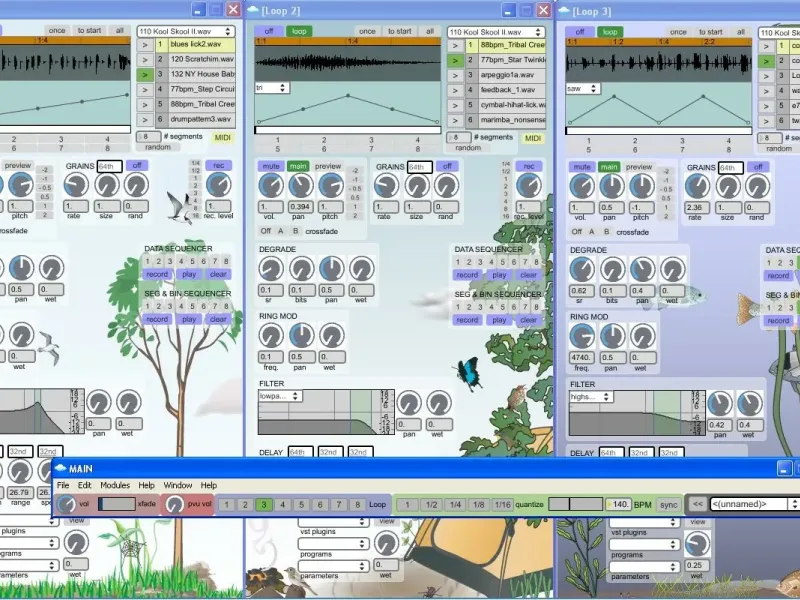
Task: Click green arrow beside 132 NY House Baby
Action: point(145,74)
